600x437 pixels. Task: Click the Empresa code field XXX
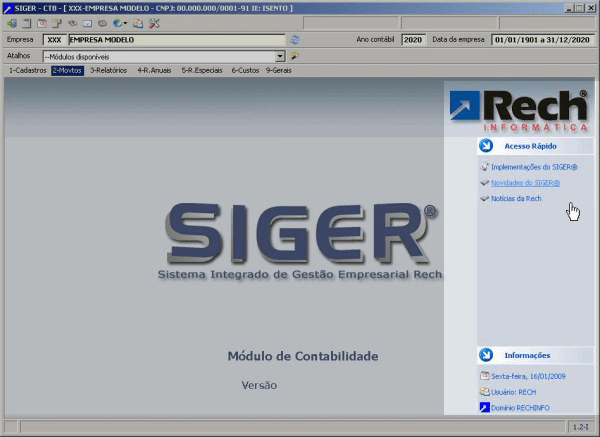[54, 40]
